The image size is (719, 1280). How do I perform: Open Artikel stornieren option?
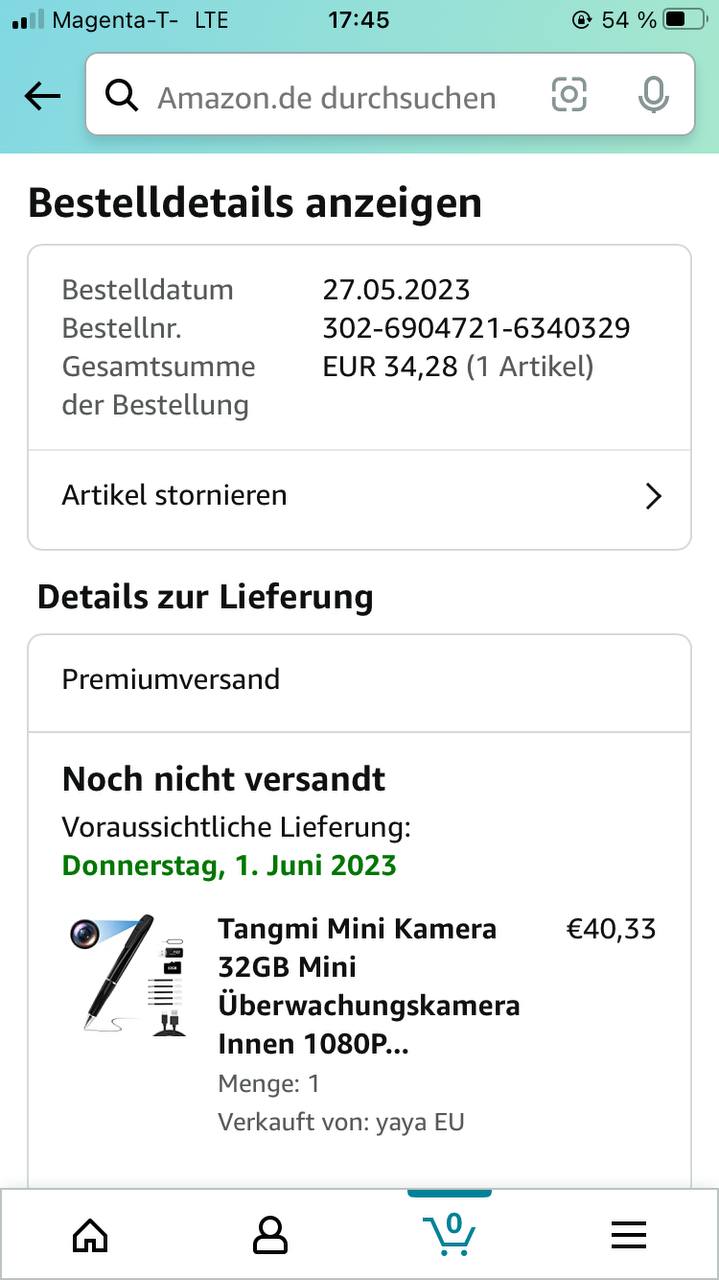(x=175, y=495)
